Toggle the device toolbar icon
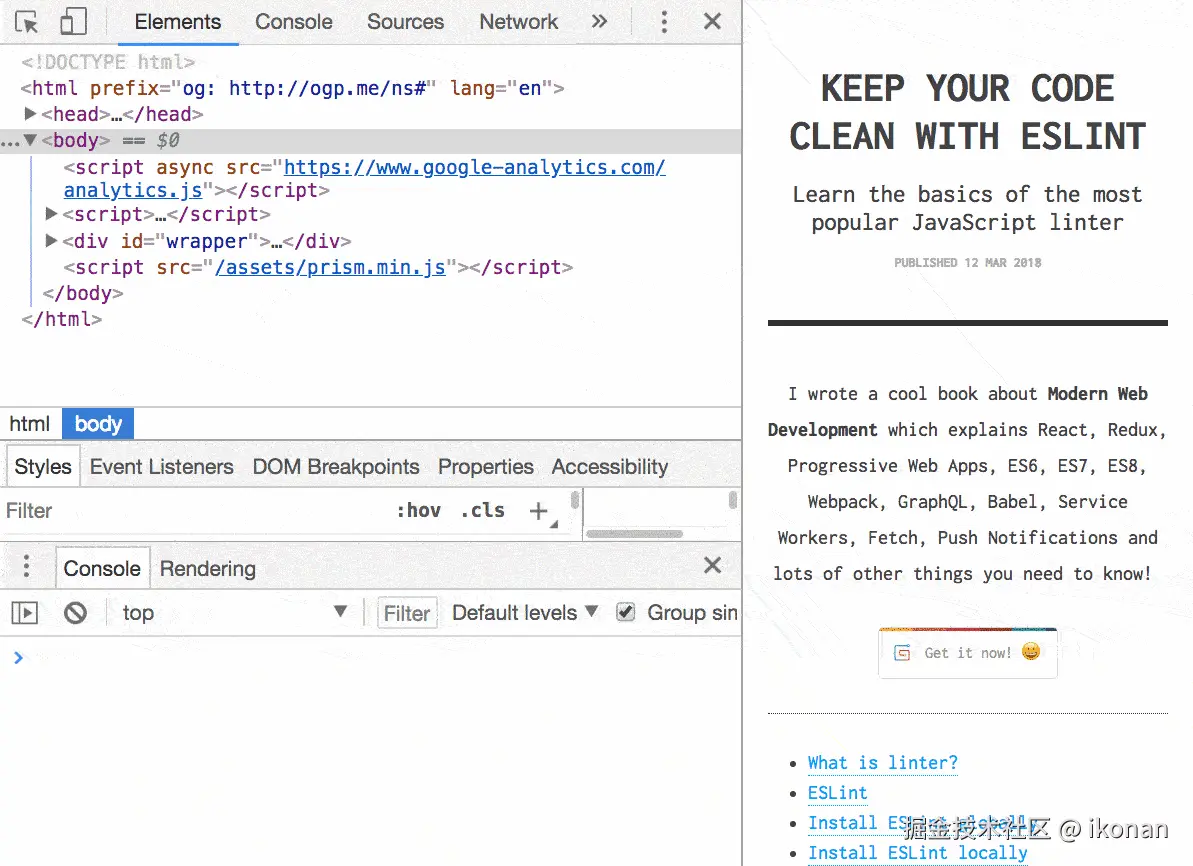The width and height of the screenshot is (1193, 866). [73, 21]
